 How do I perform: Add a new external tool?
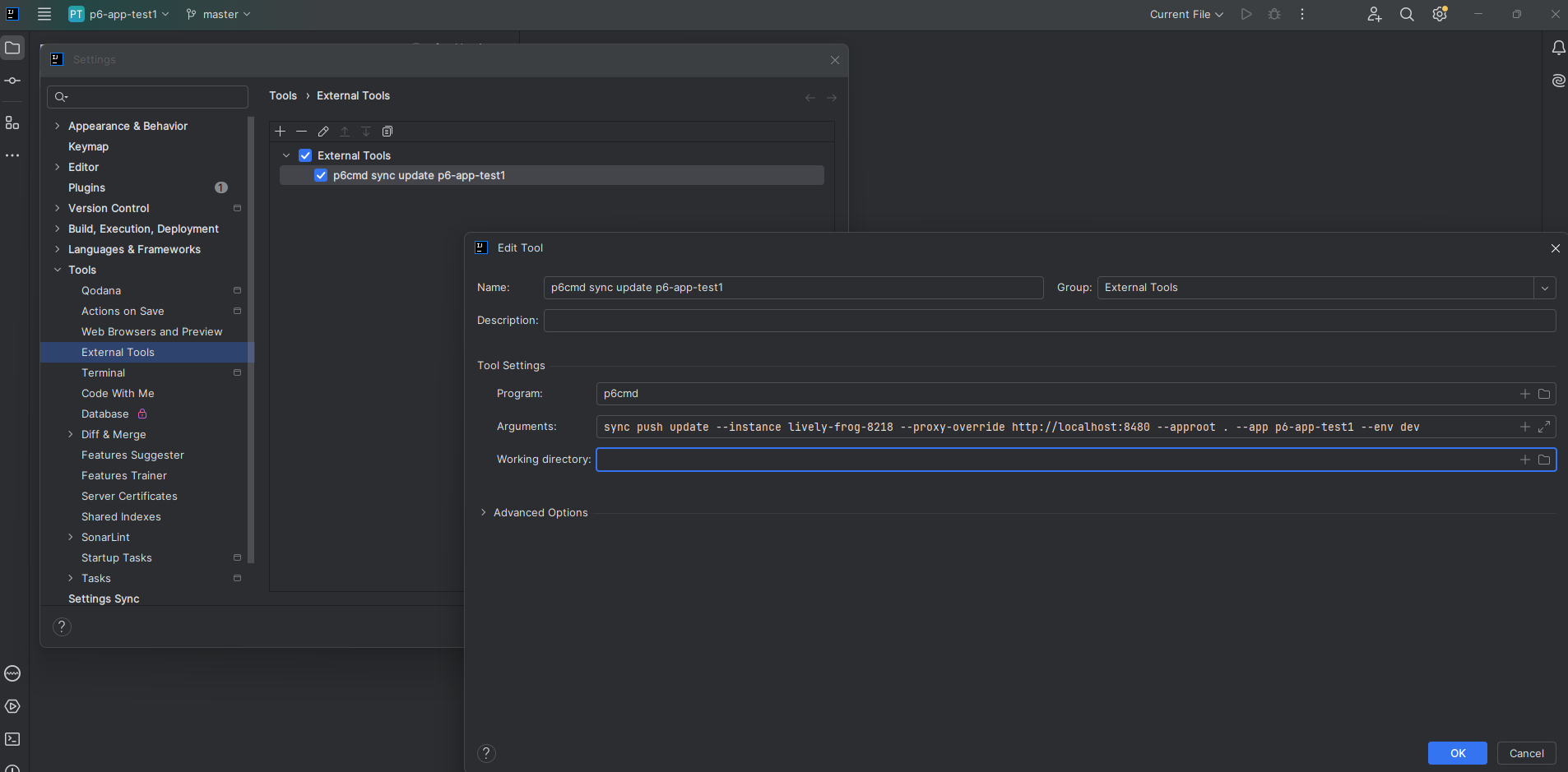coord(280,132)
